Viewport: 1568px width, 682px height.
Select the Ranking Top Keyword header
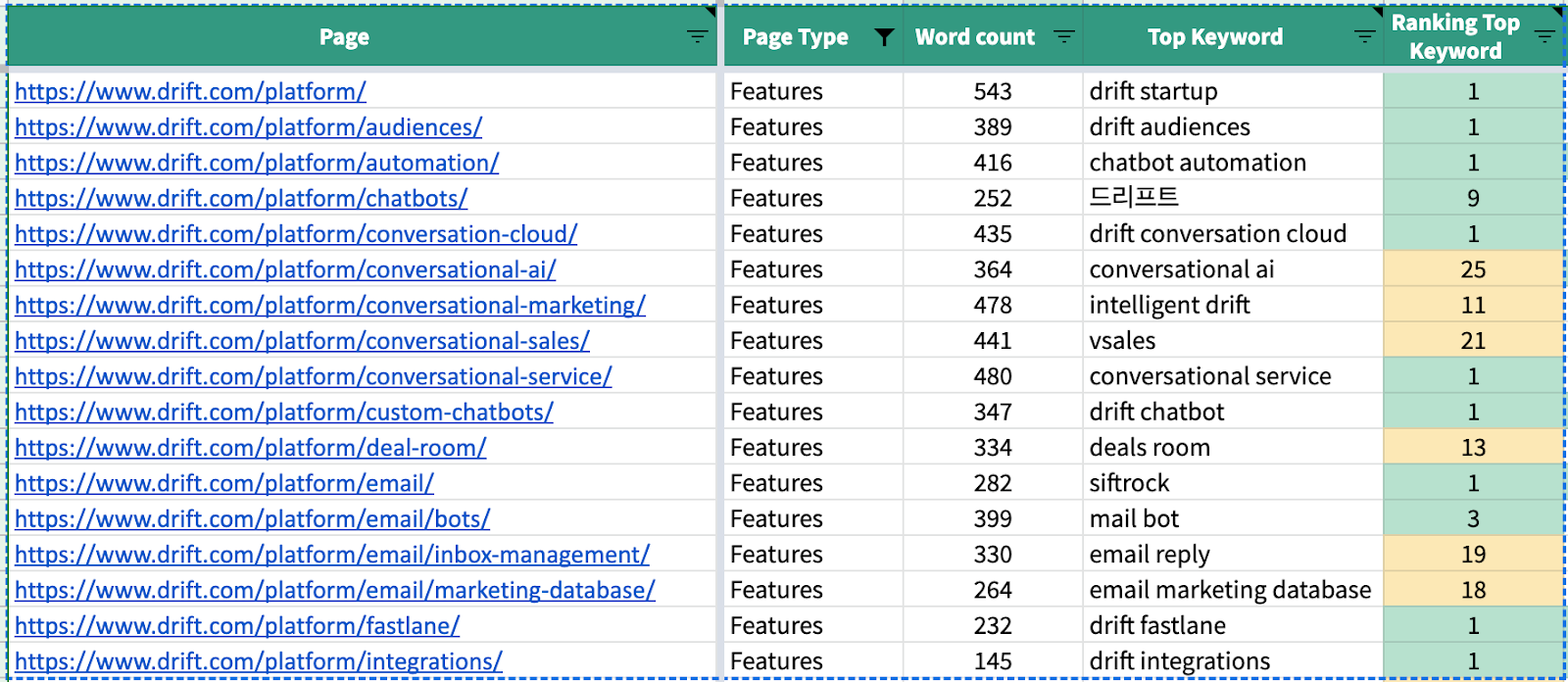point(1473,37)
